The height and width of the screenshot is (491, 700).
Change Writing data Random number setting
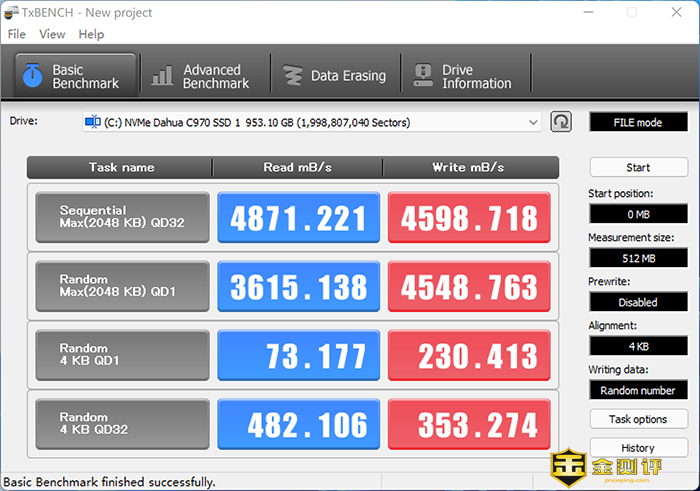pyautogui.click(x=638, y=390)
